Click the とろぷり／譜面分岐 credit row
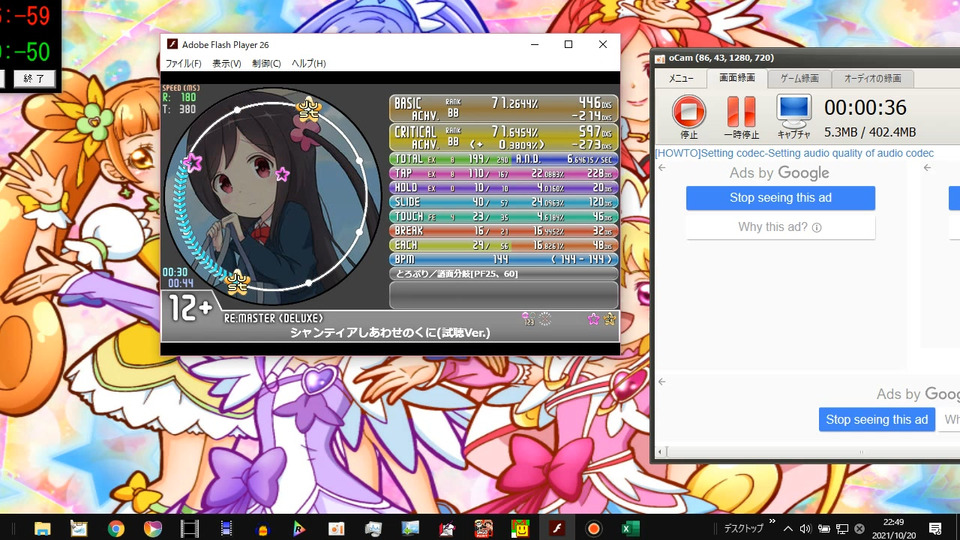The height and width of the screenshot is (540, 960). 503,274
